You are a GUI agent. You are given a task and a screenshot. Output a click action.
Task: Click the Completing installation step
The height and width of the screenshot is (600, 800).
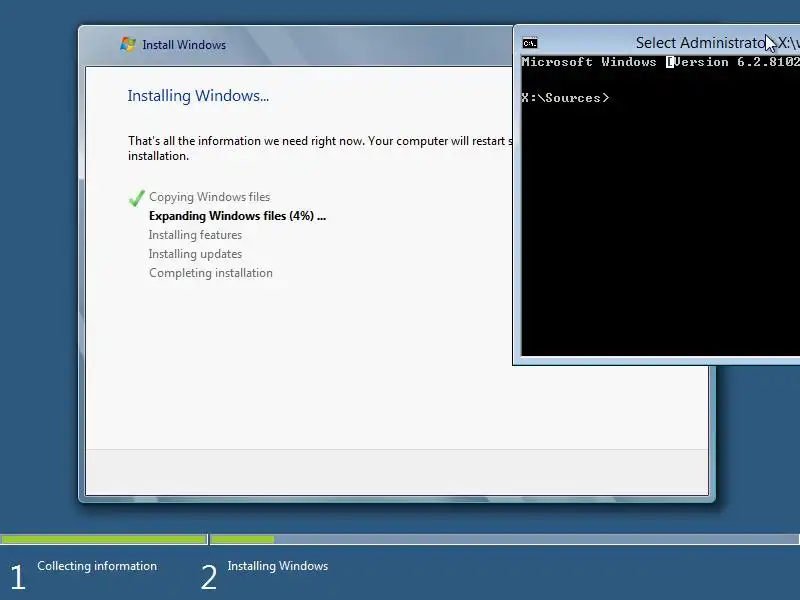(x=211, y=273)
